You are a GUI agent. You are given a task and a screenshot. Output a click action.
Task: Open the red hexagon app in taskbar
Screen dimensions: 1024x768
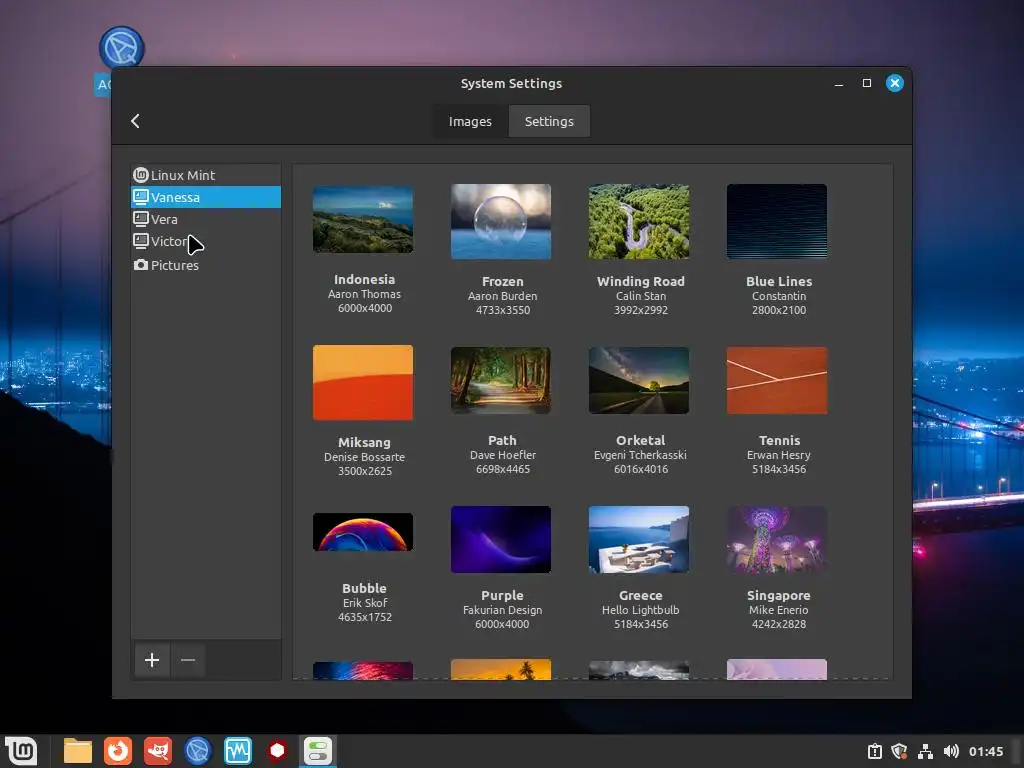click(278, 751)
